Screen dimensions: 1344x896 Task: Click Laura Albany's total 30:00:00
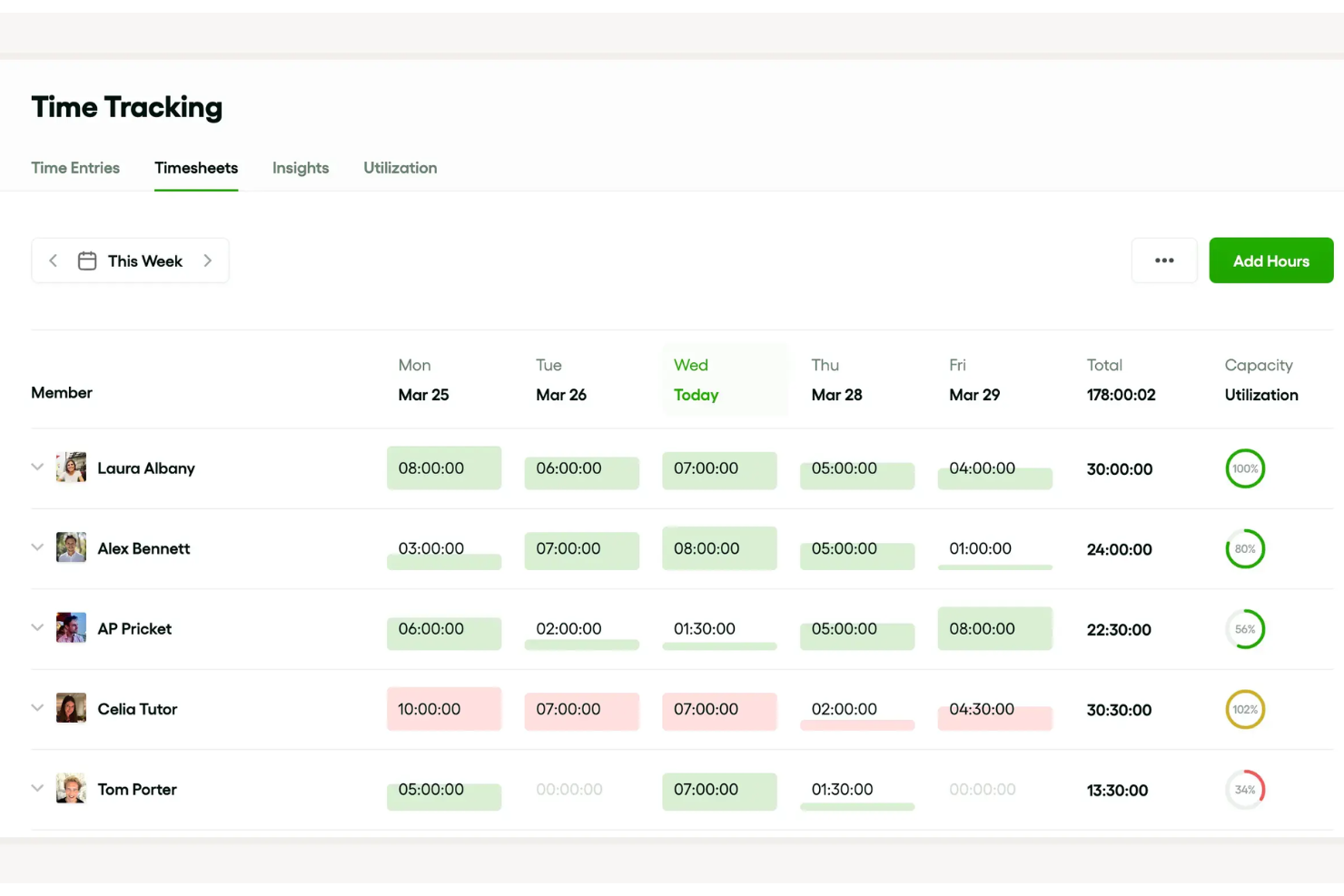pos(1120,469)
